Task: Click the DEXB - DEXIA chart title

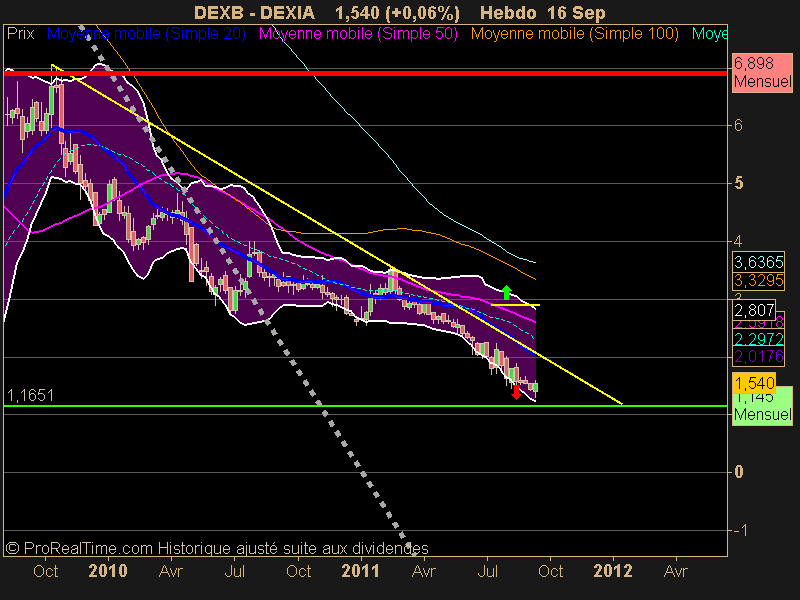Action: point(255,12)
